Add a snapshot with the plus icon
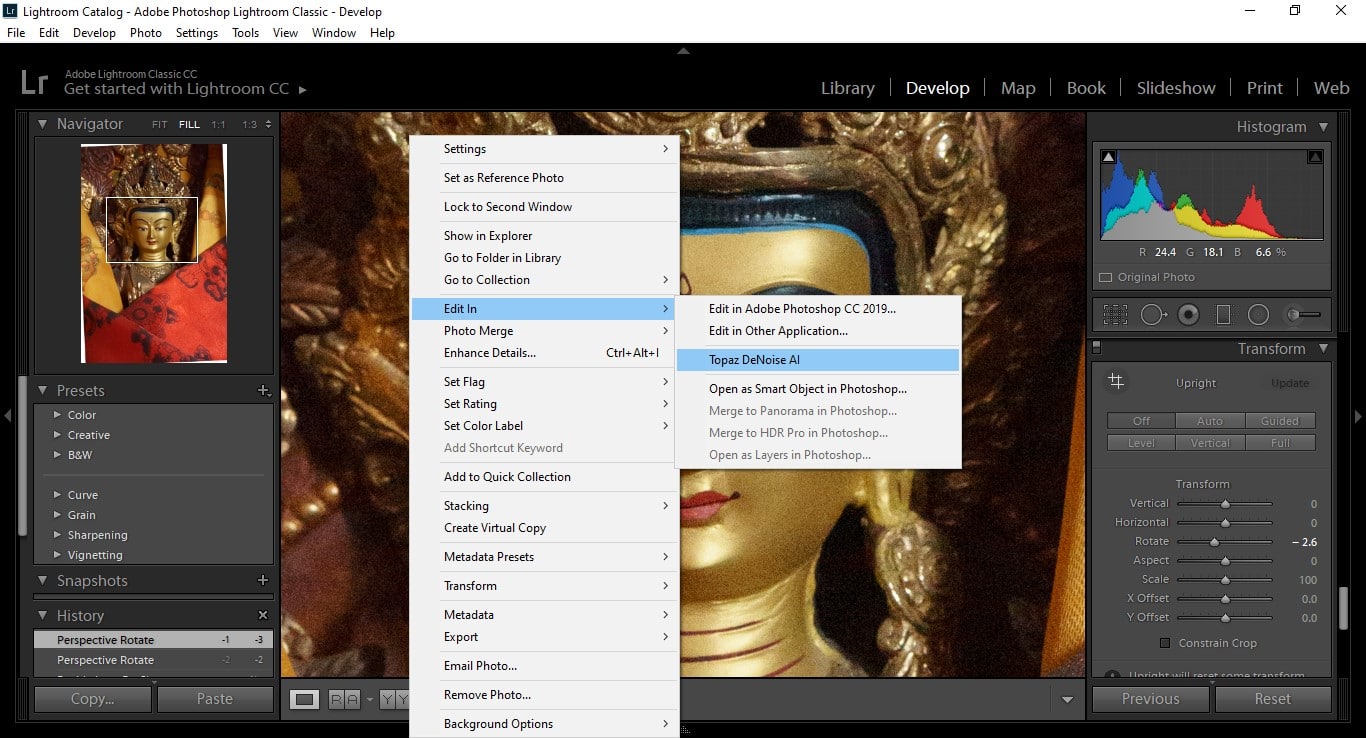This screenshot has width=1366, height=738. [x=263, y=580]
